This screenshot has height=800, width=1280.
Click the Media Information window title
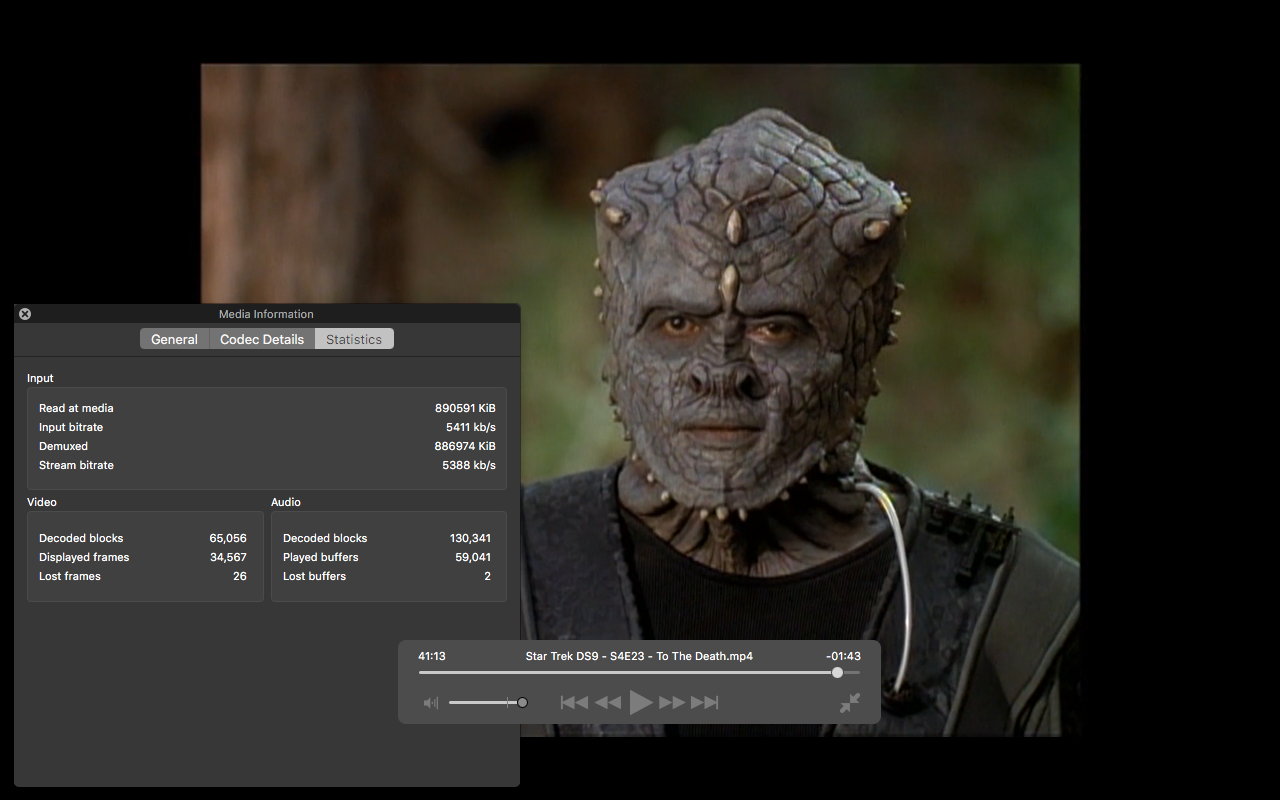click(266, 314)
